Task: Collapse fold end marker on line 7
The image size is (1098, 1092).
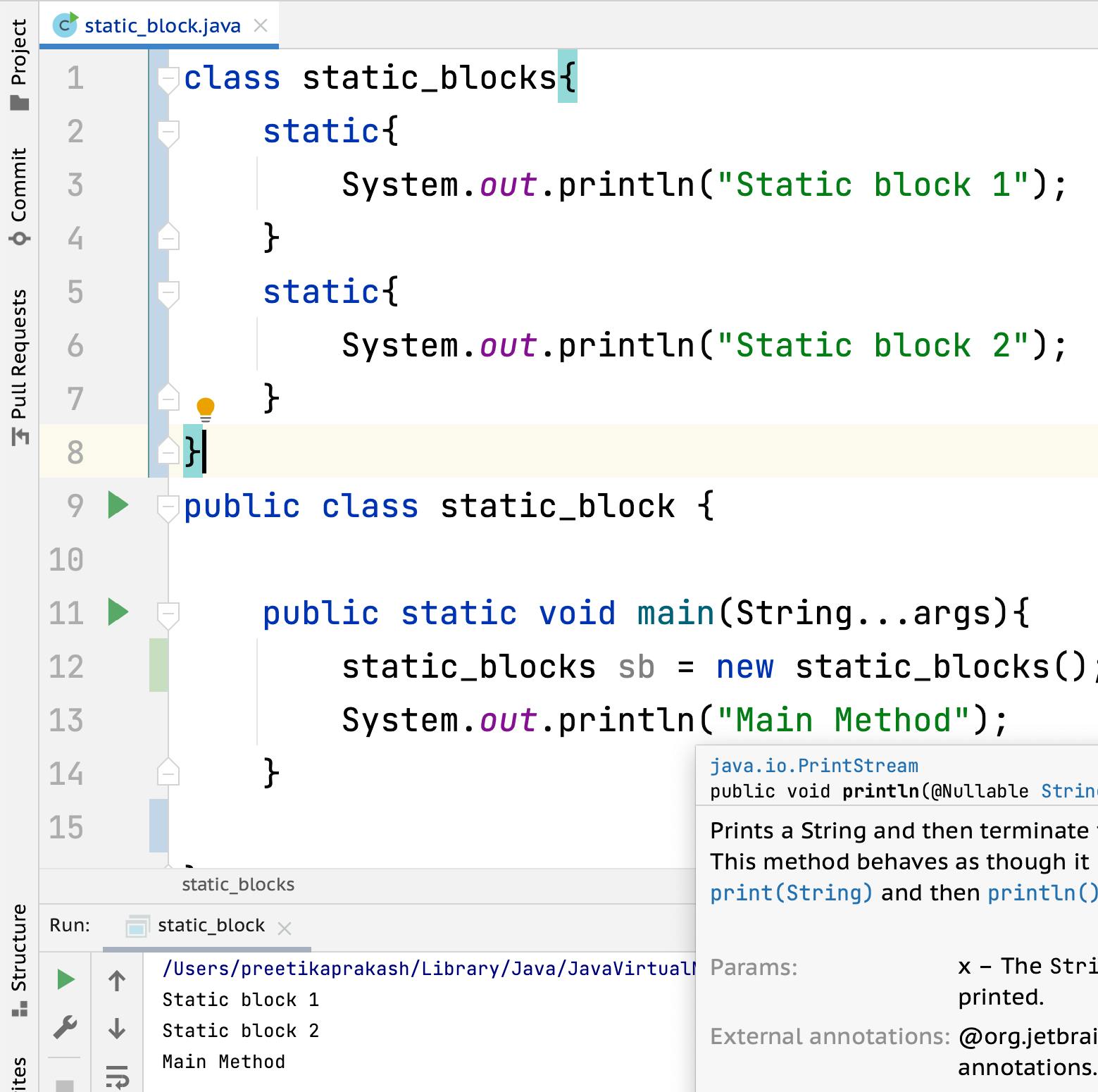Action: (x=168, y=397)
